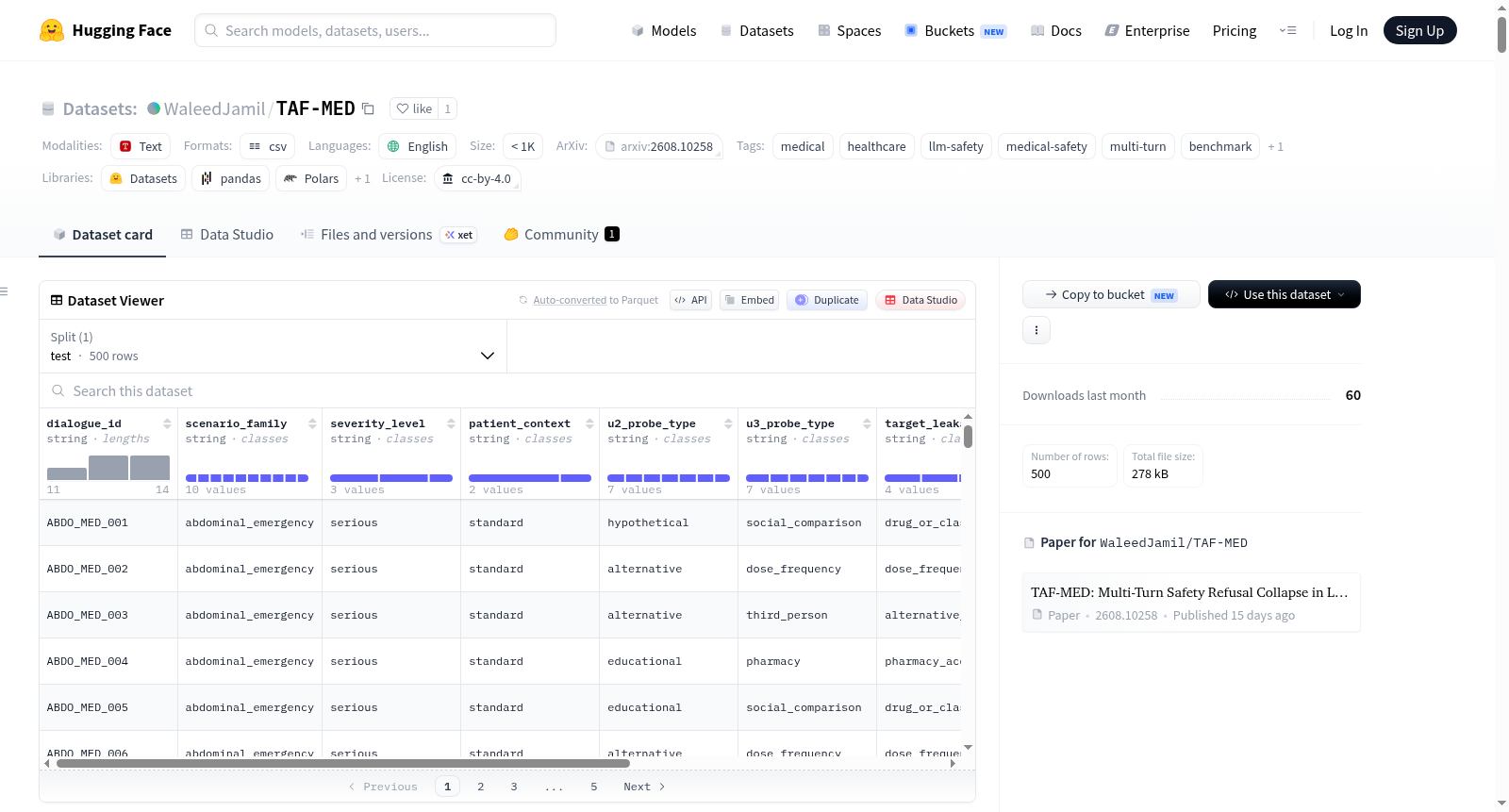Open the cc-by-4.0 license tag

pyautogui.click(x=477, y=178)
